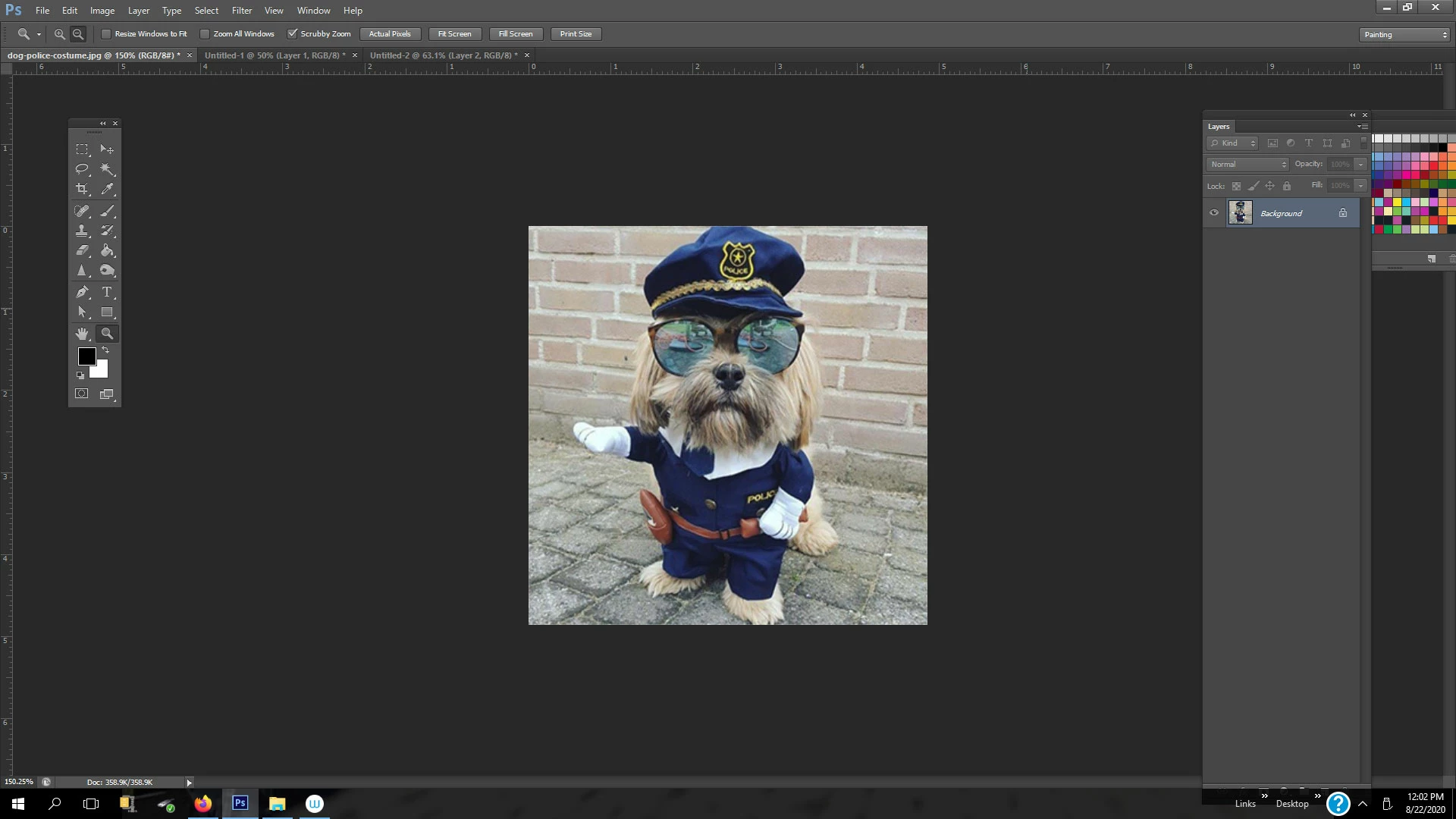The height and width of the screenshot is (819, 1456).
Task: Select the Lasso tool
Action: [x=82, y=169]
